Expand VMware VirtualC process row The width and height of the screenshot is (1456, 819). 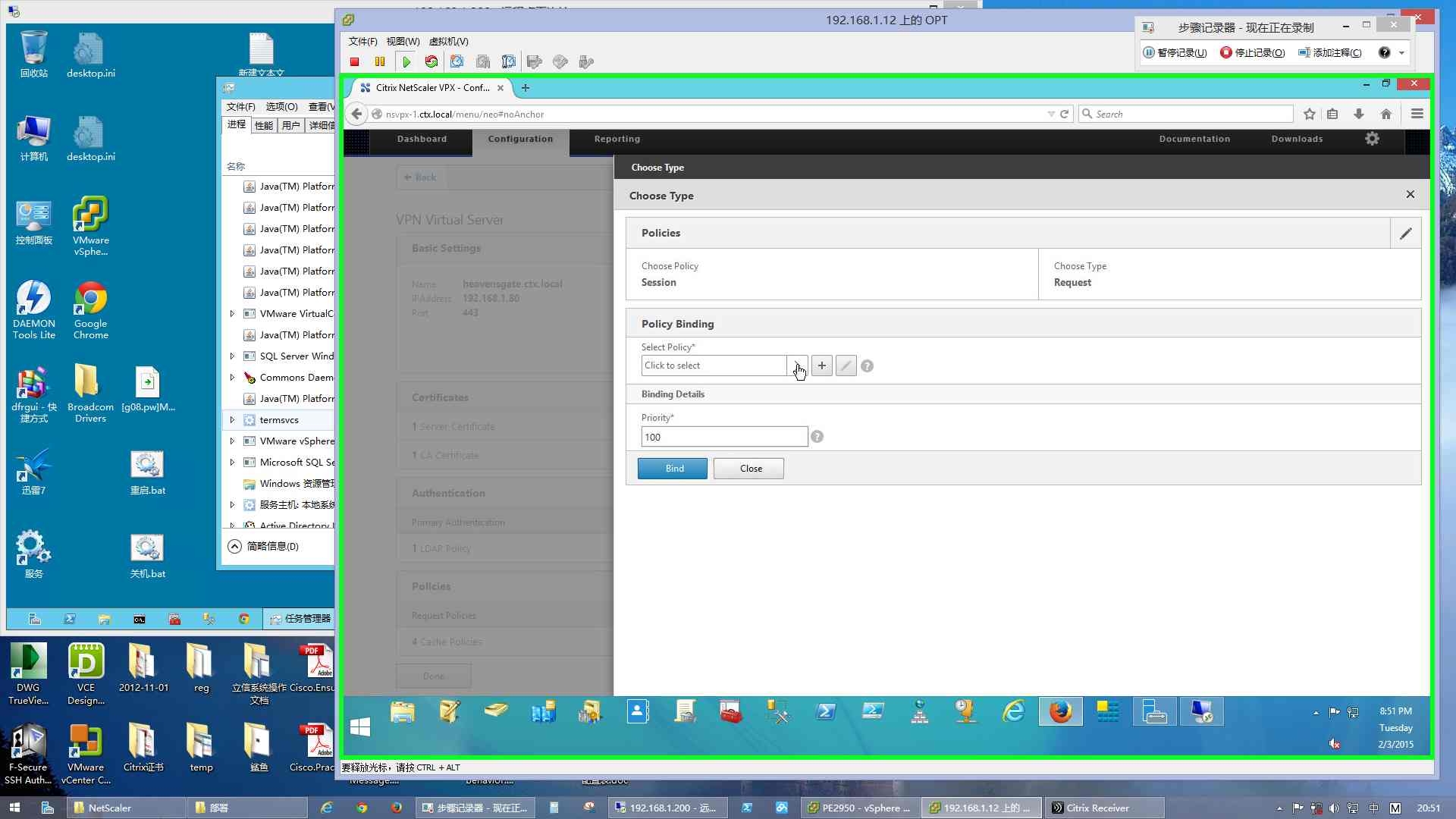tap(232, 313)
